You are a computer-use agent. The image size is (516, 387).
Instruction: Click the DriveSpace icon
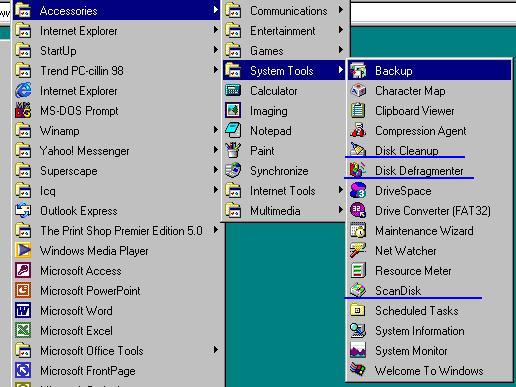coord(358,191)
